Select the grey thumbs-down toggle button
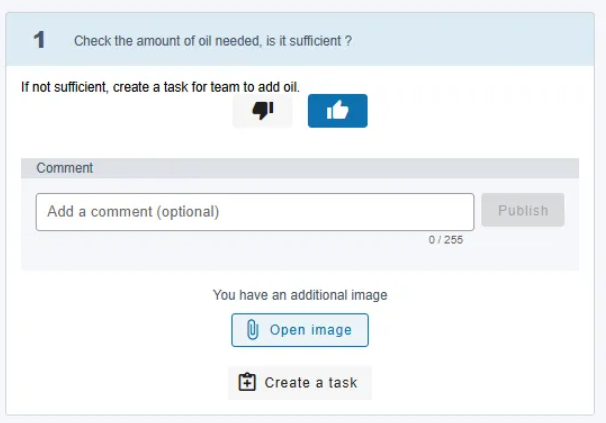606x423 pixels. [262, 111]
